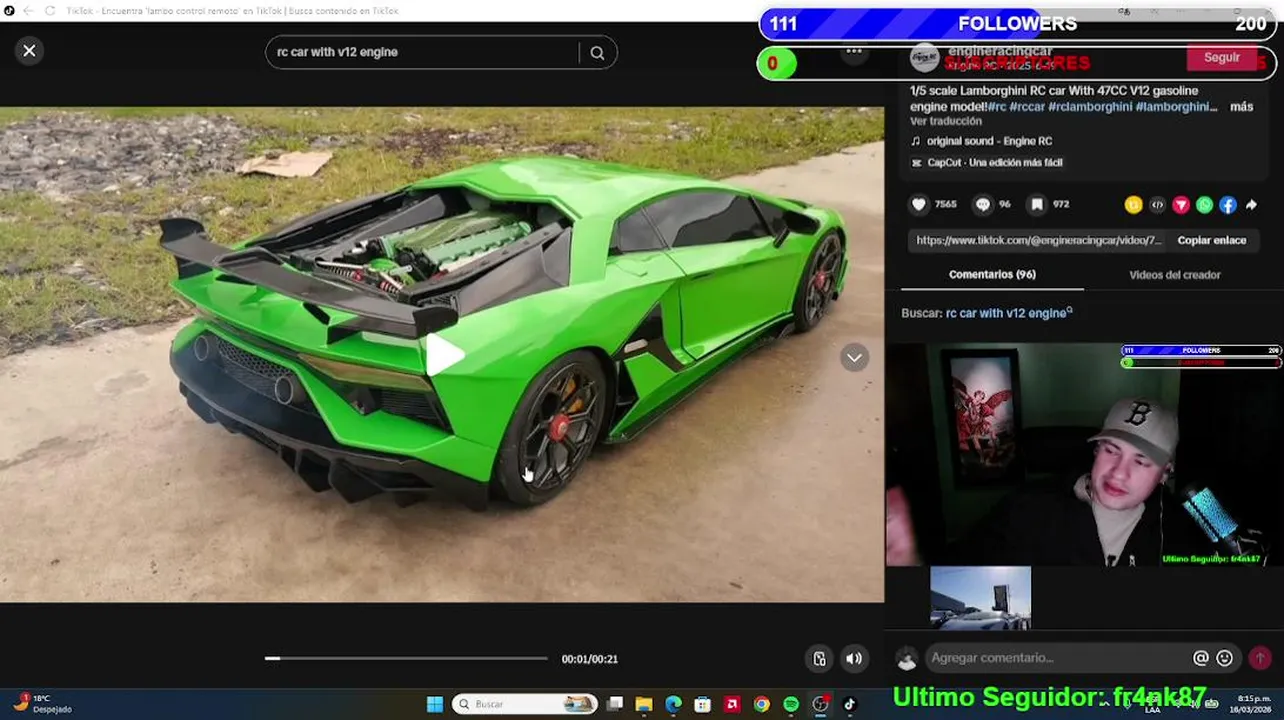Open the #rc hashtag
This screenshot has height=720, width=1284.
pyautogui.click(x=997, y=107)
